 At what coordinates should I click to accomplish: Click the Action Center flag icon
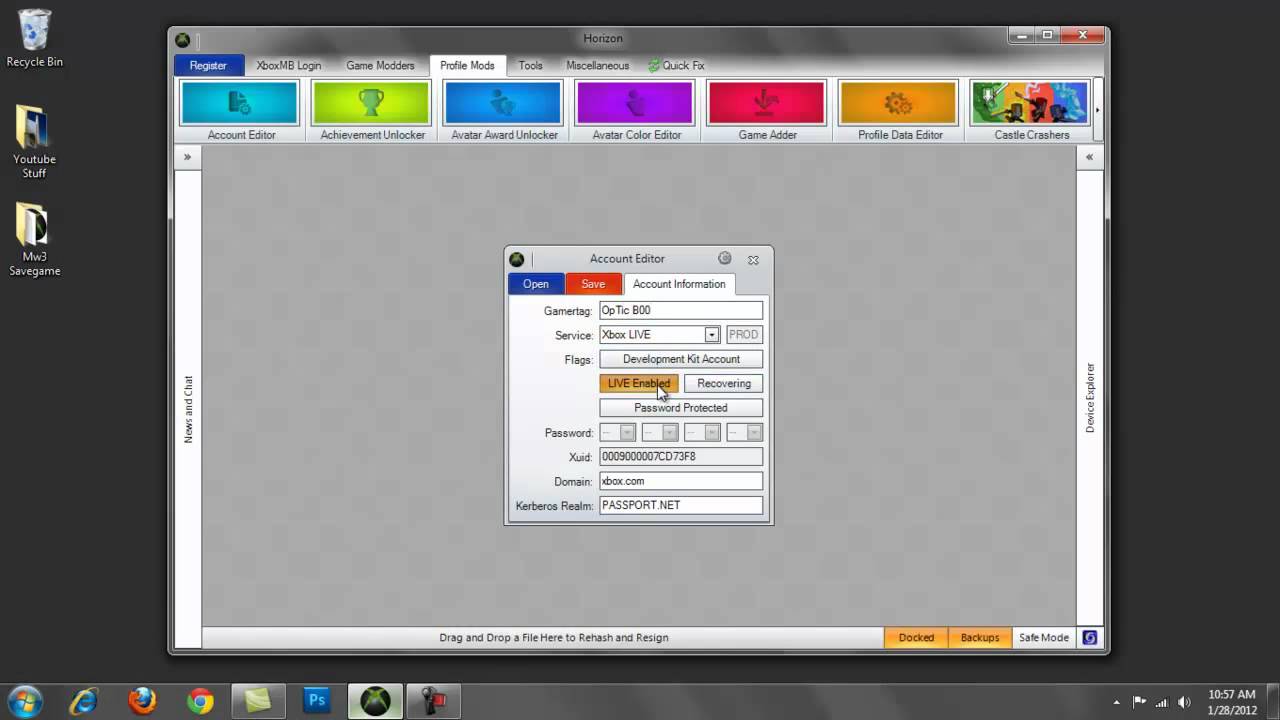(1139, 701)
